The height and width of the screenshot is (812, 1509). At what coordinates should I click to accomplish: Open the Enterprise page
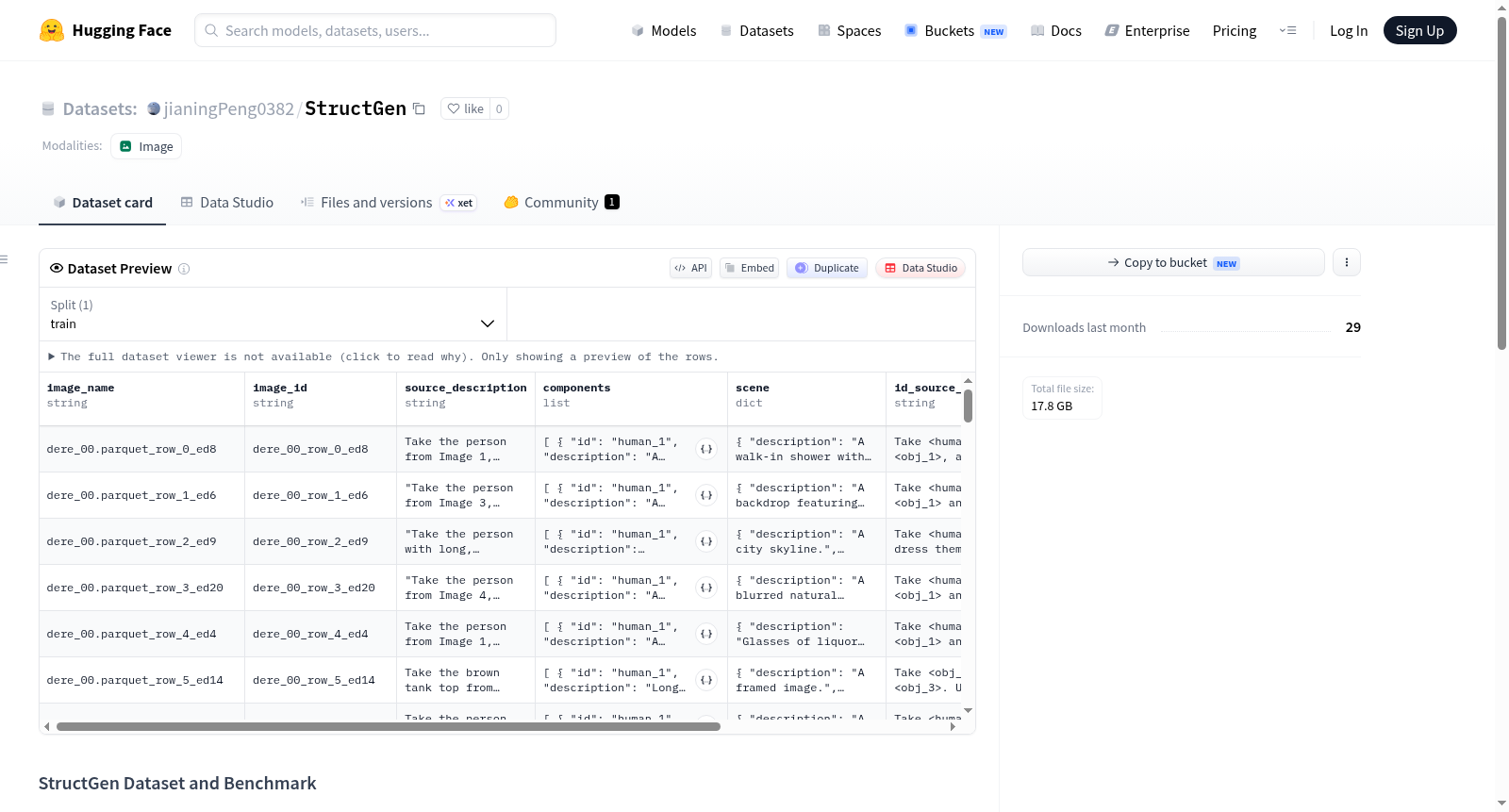tap(1147, 30)
